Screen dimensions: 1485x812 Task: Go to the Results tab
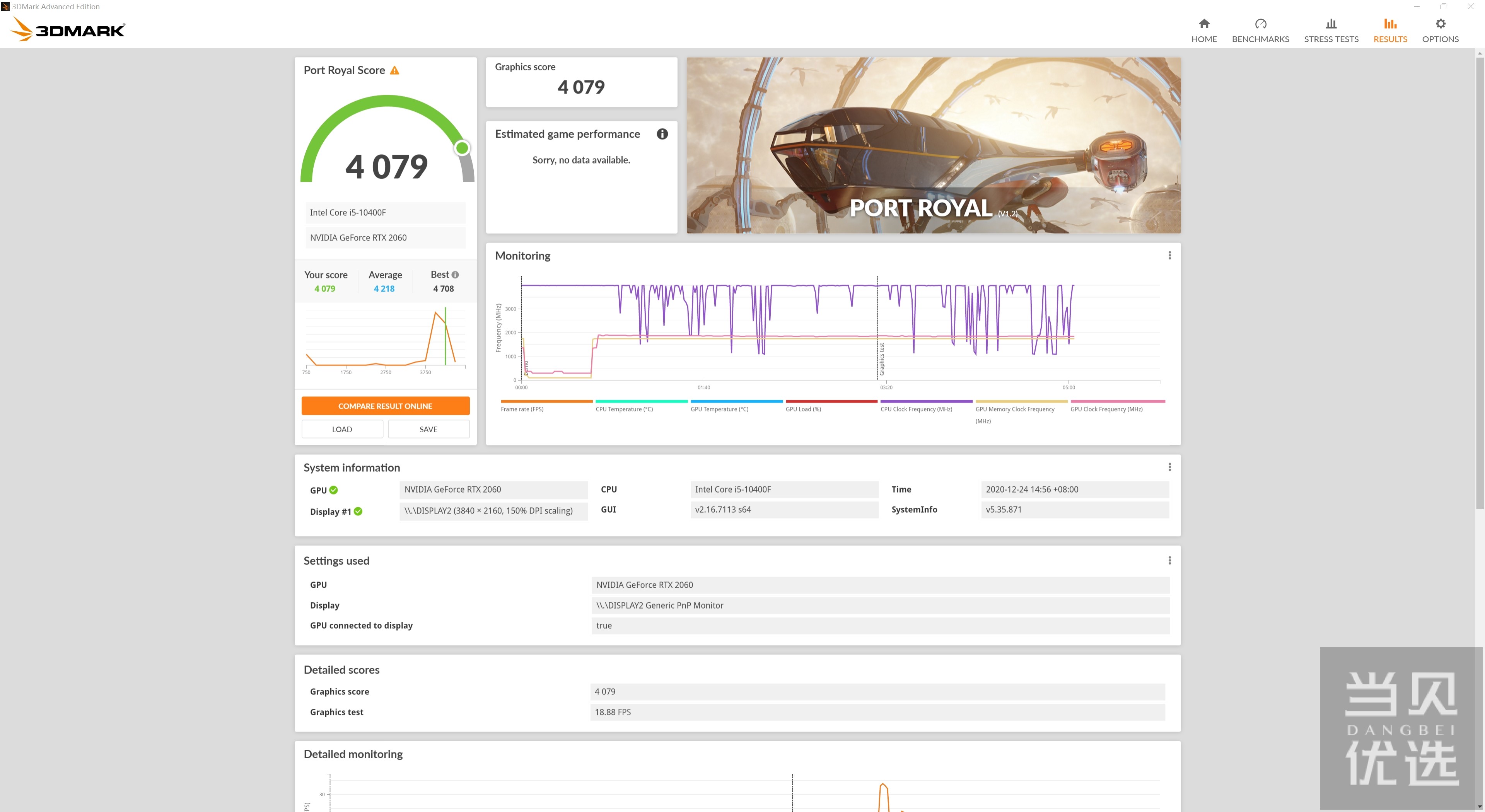click(x=1390, y=31)
